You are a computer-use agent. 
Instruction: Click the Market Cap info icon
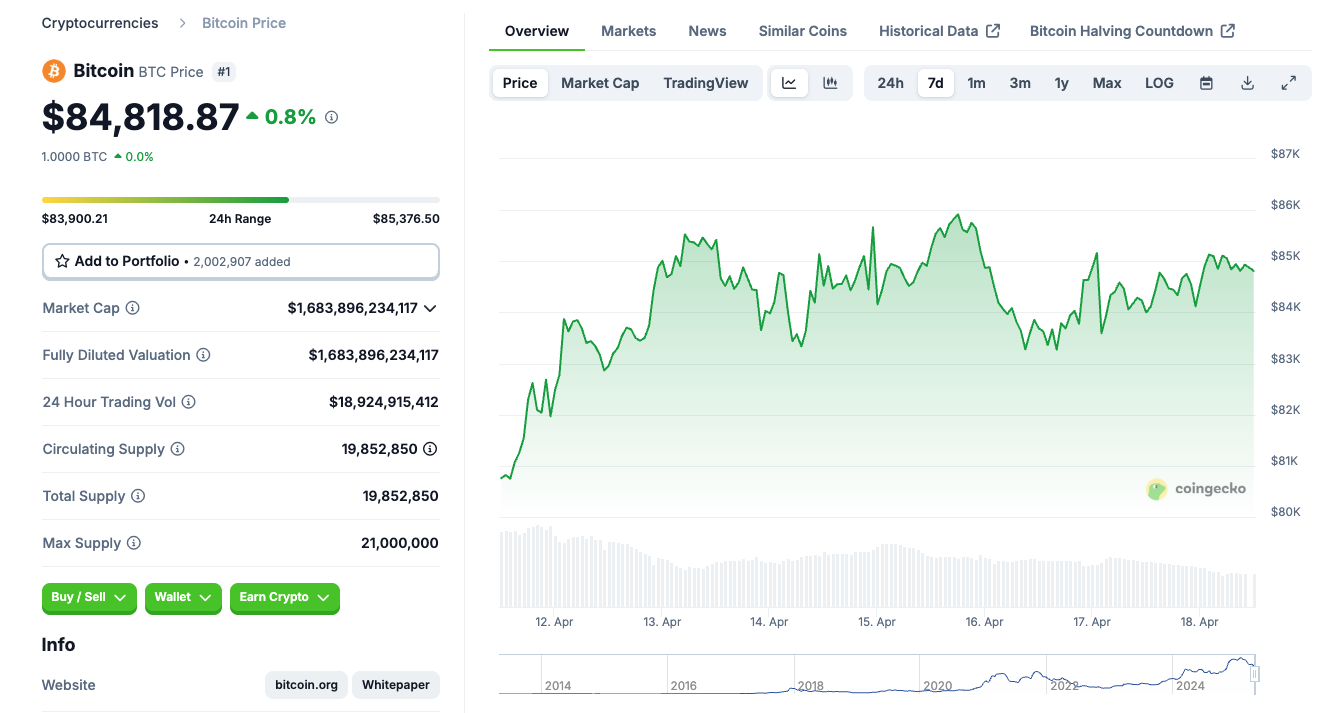click(132, 308)
